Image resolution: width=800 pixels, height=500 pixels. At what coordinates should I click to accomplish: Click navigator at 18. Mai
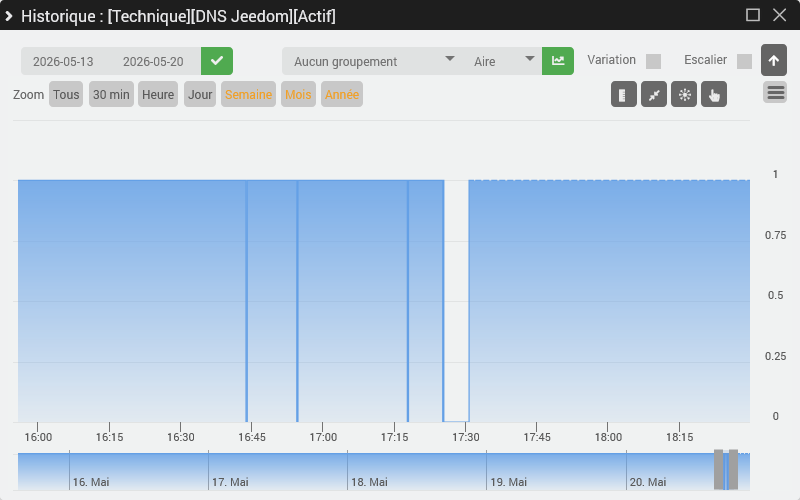pyautogui.click(x=369, y=482)
